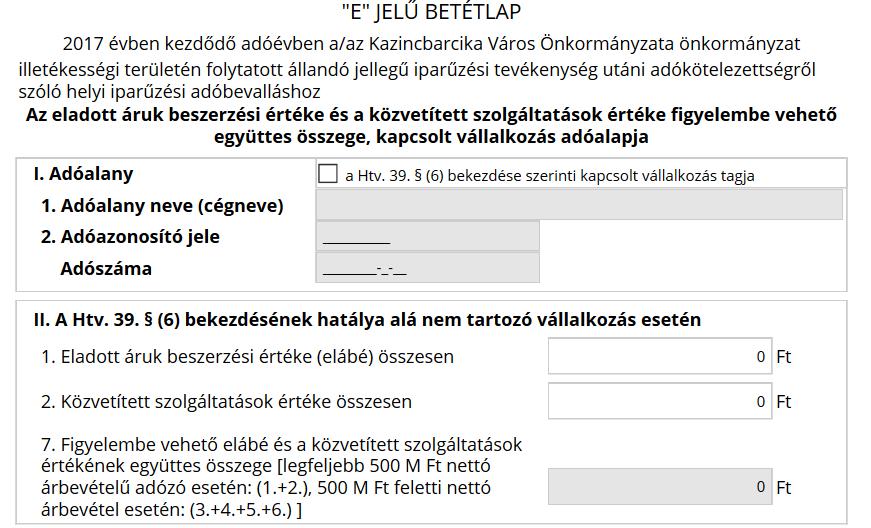Screen dimensions: 871x528
Task: Click the bold 'Az eladott áruk beszerzési értéke' heading
Action: (432, 125)
